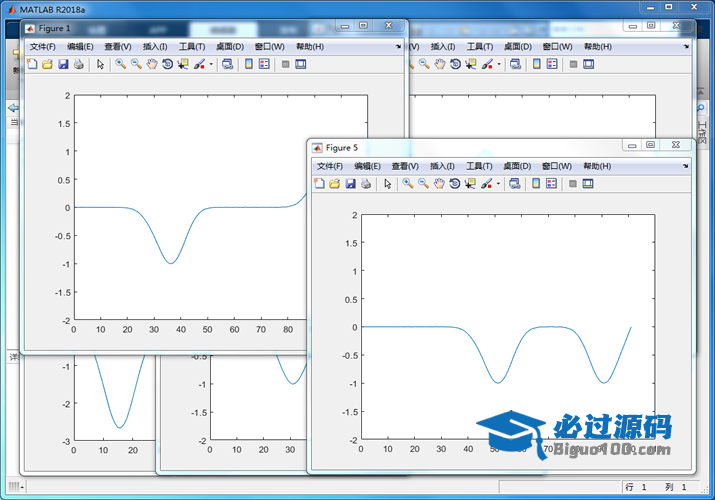Toggle Zoom In tool in Figure 1

120,64
